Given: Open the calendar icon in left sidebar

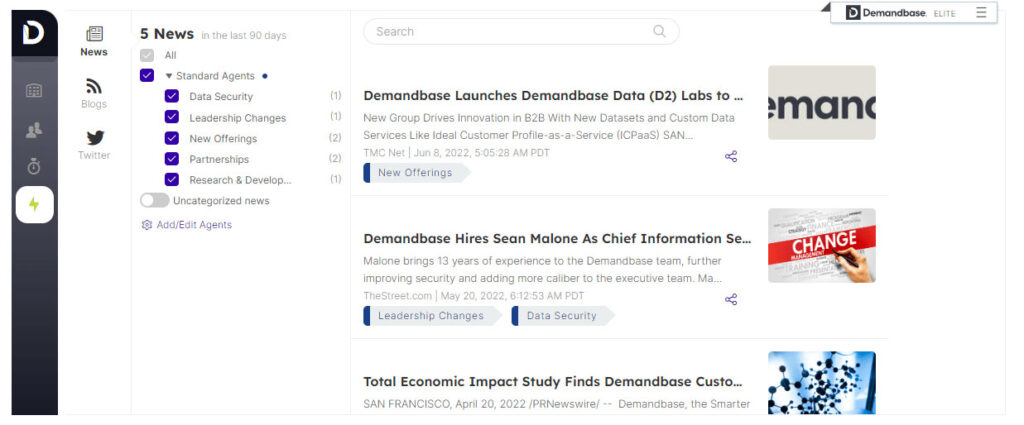Looking at the screenshot, I should click(34, 91).
